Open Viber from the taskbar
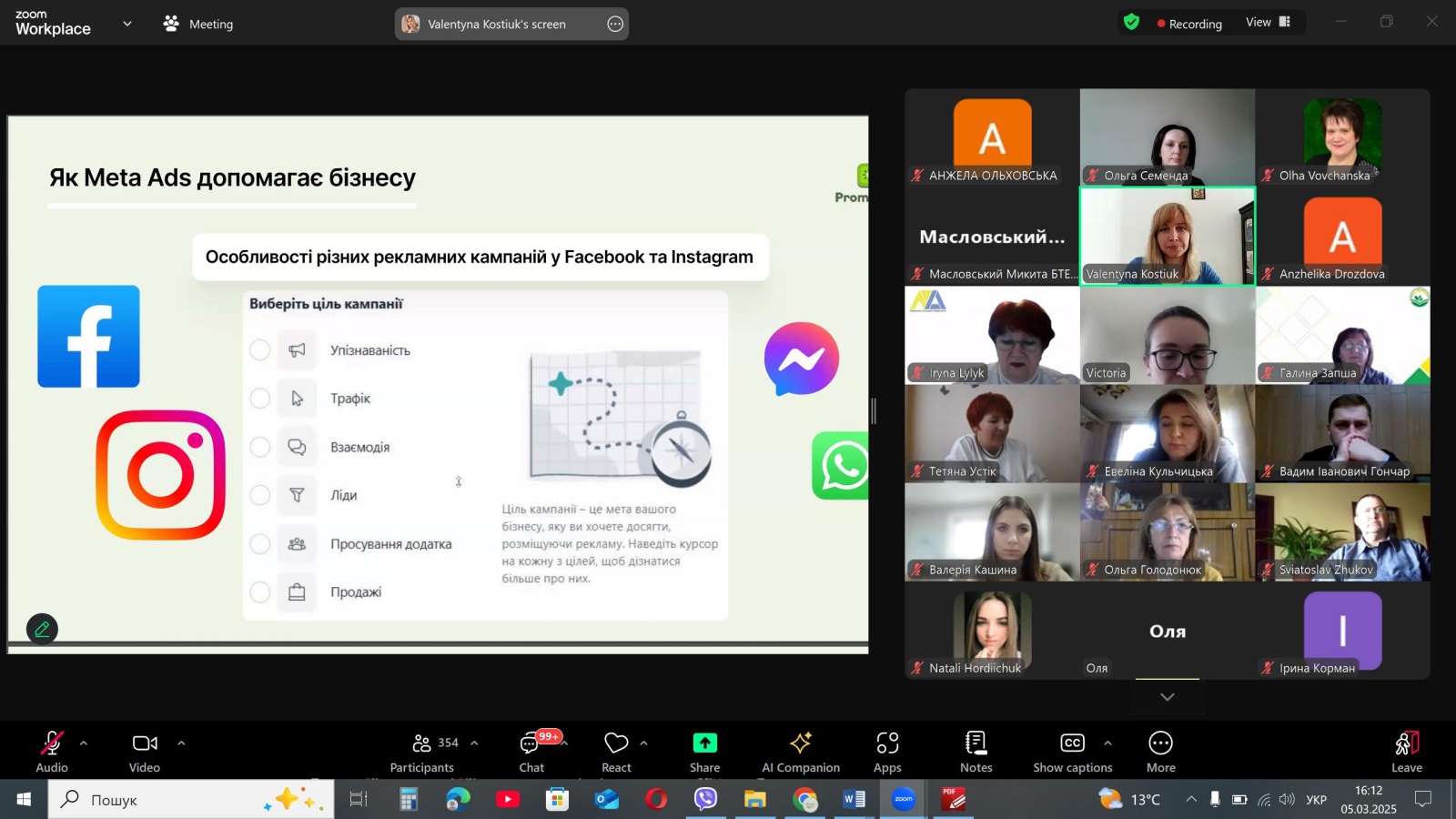This screenshot has width=1456, height=819. click(706, 799)
